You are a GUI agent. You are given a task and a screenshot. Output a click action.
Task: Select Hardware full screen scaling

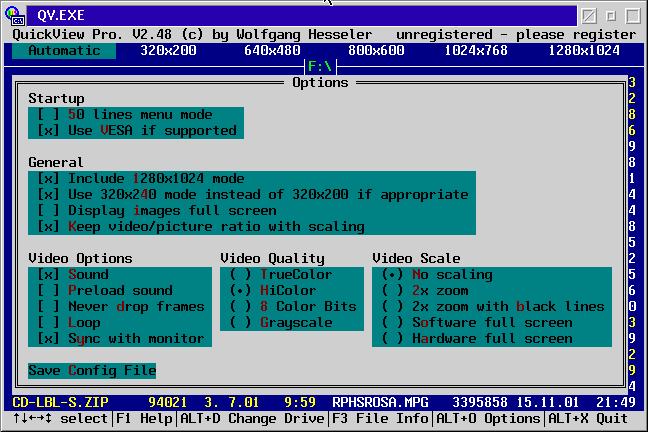point(477,339)
